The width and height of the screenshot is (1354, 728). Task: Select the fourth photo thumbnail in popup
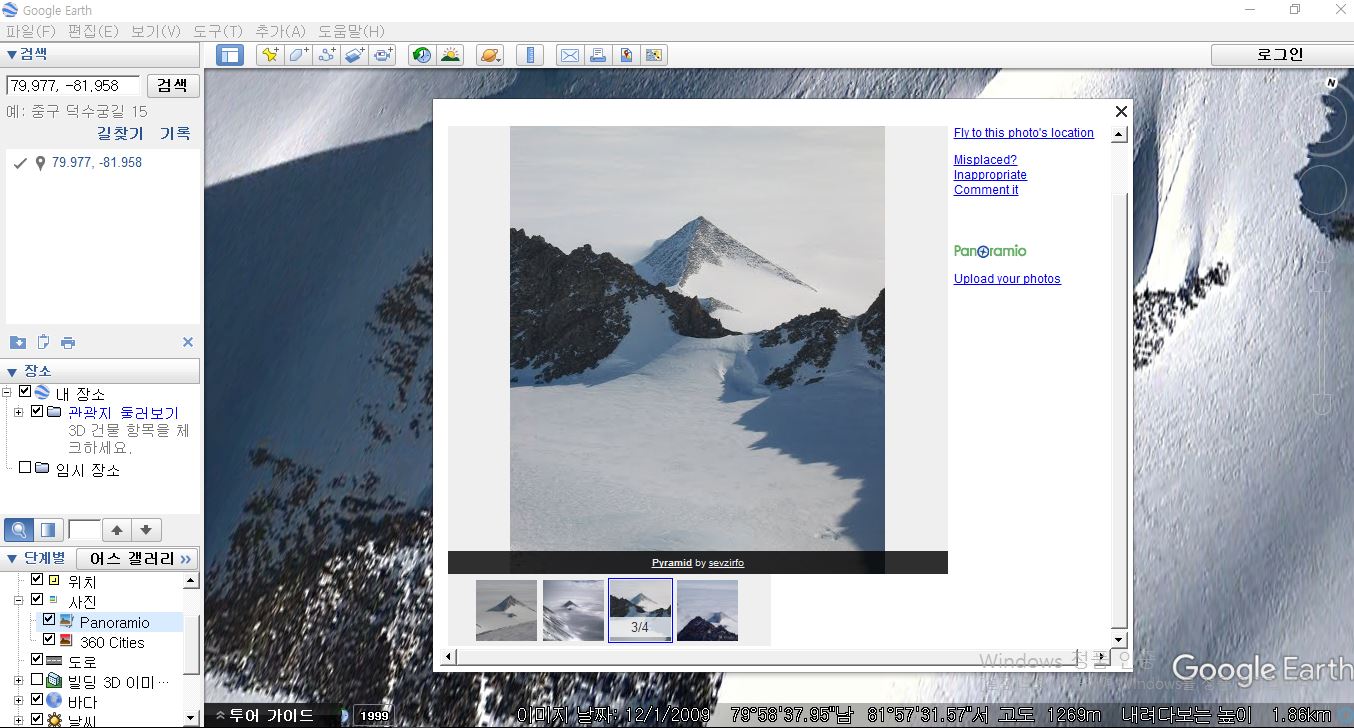pos(707,610)
